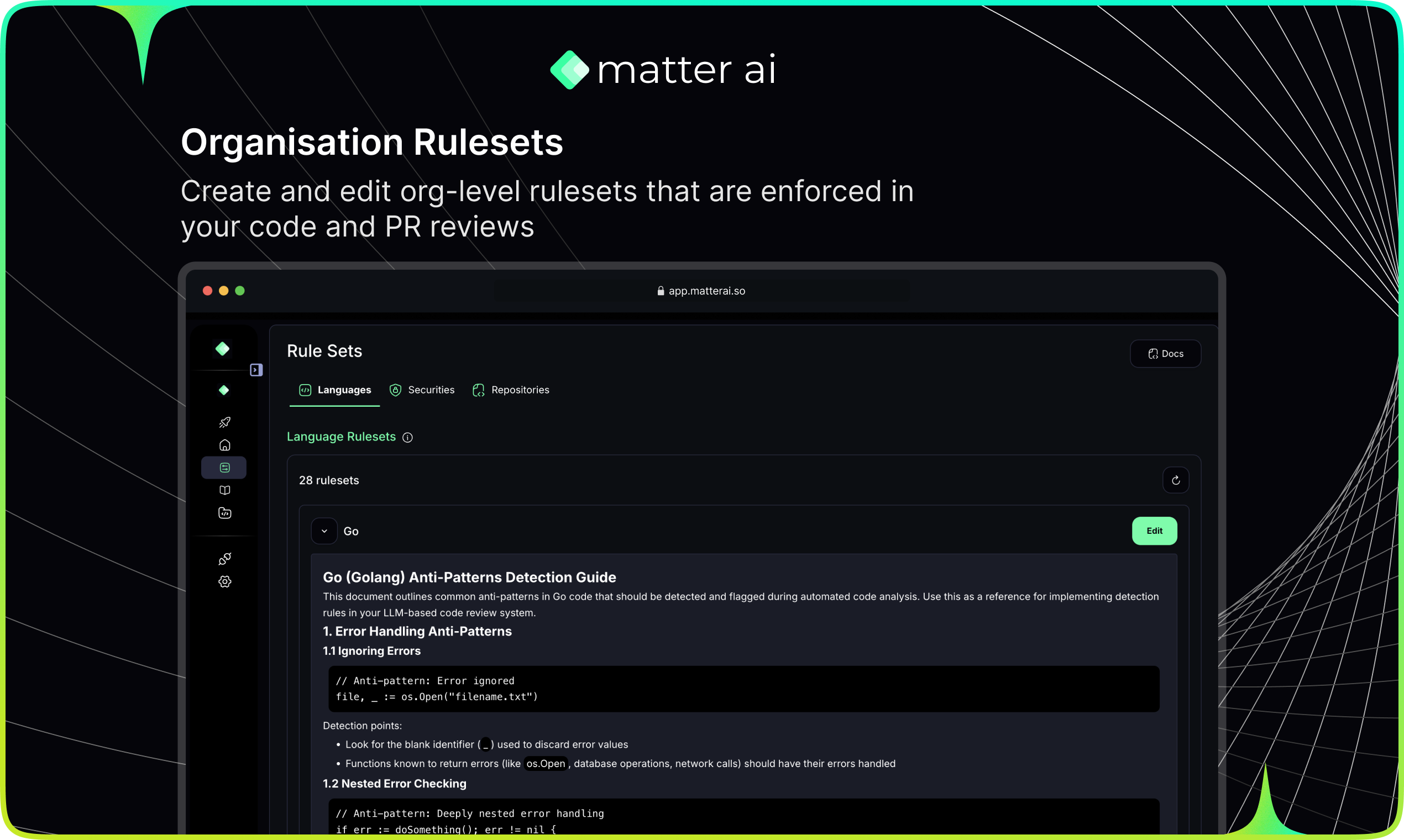Open the Docs button
This screenshot has width=1404, height=840.
click(1165, 354)
